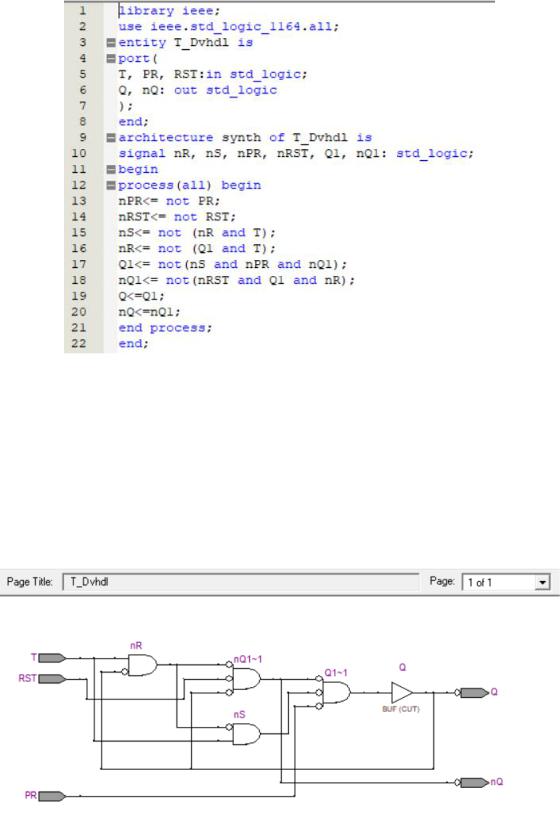Screen dimensions: 560x818
Task: Click the 'library ieee;' line
Action: 169,11
